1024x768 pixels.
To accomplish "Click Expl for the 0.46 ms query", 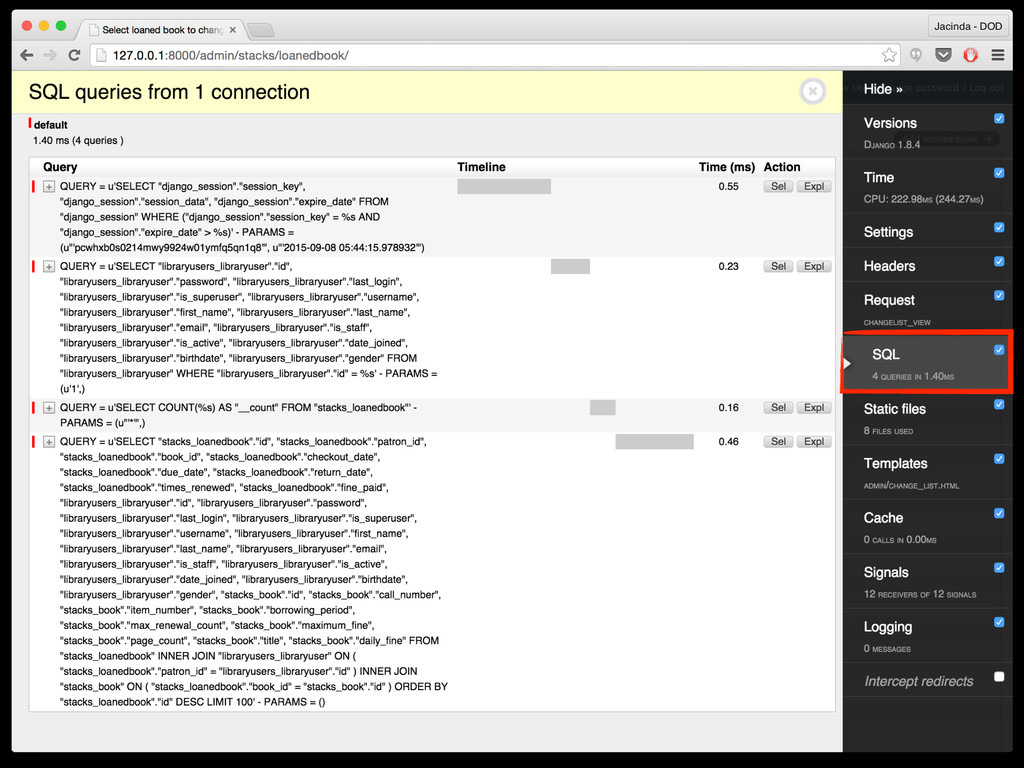I will [814, 441].
